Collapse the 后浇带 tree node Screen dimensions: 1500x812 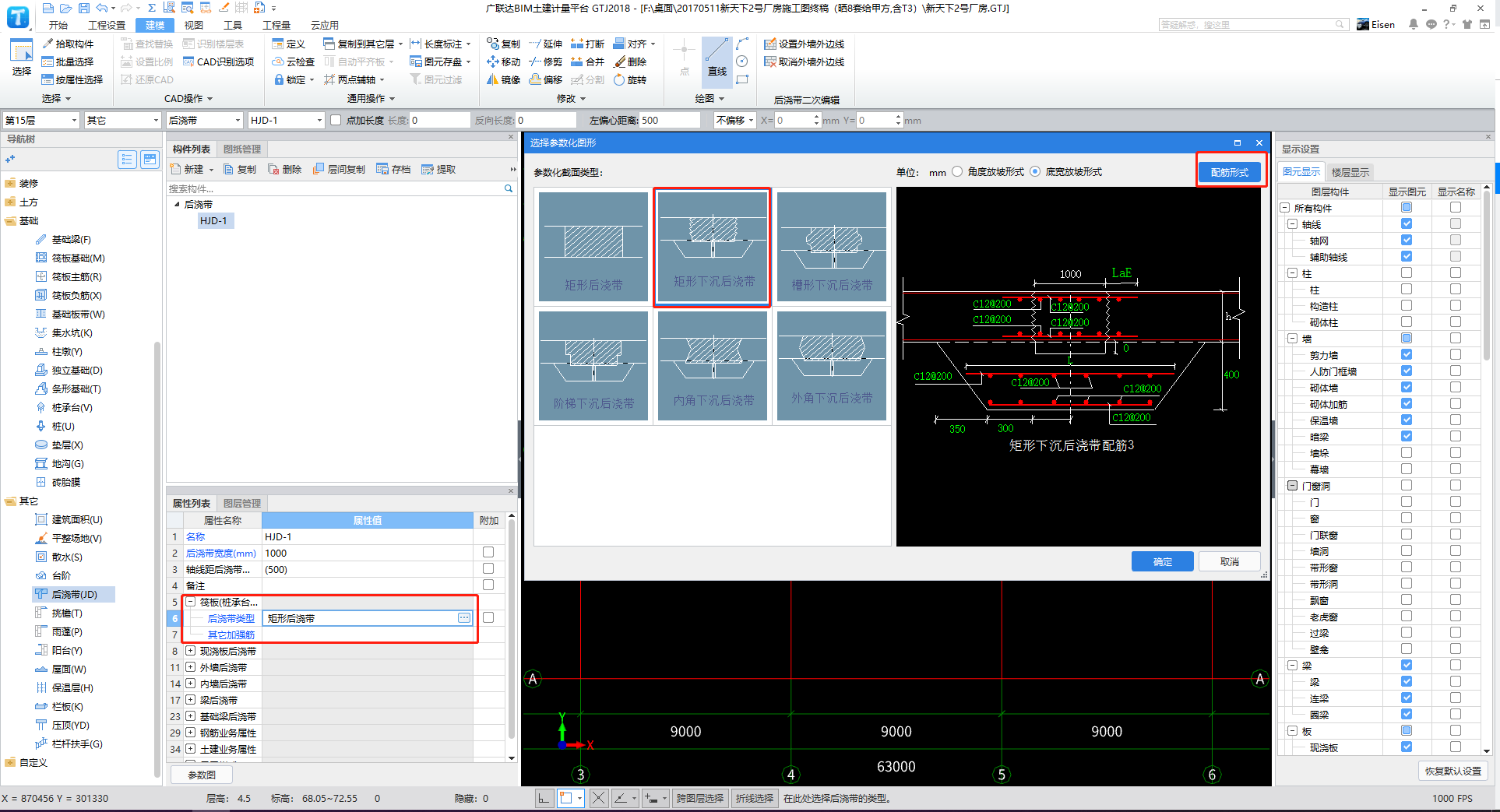click(x=177, y=205)
